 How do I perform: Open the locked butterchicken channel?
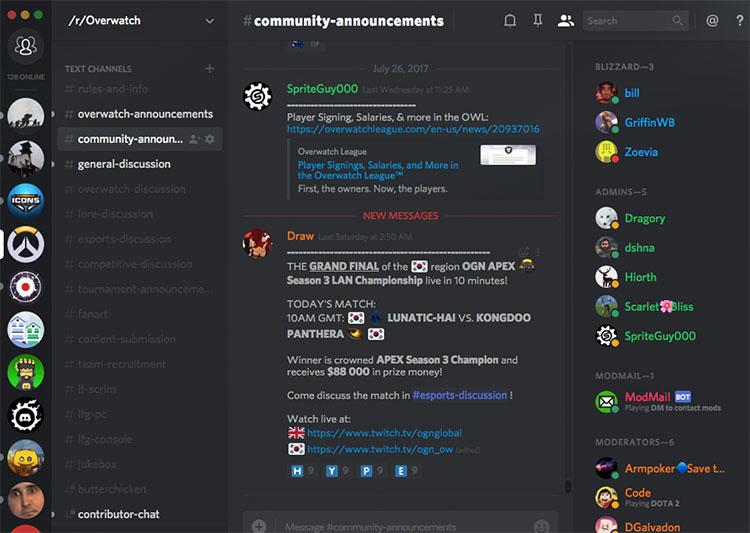coord(139,489)
